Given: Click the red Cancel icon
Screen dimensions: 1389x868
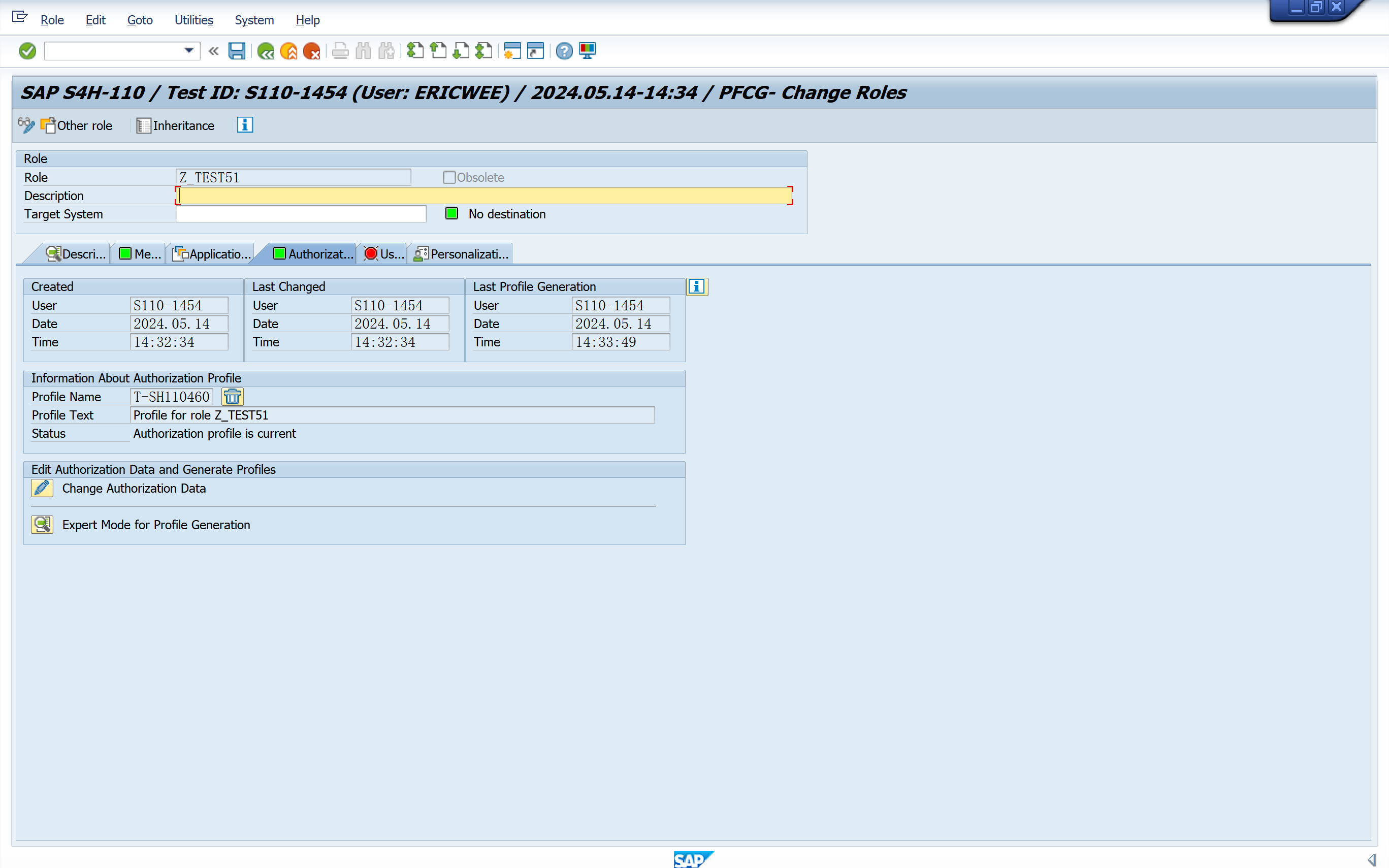Looking at the screenshot, I should [311, 51].
